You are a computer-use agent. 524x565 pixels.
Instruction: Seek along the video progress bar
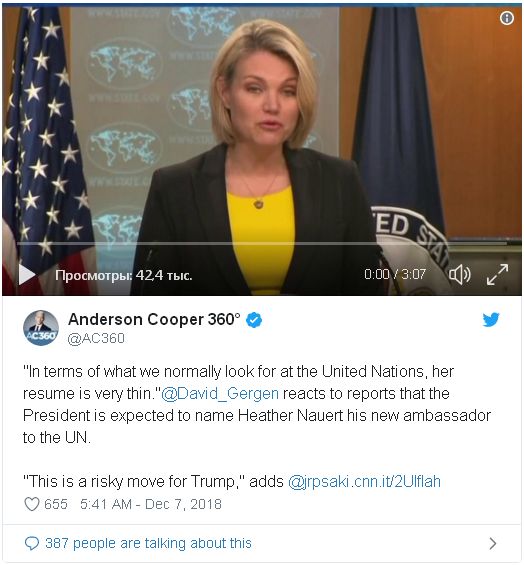click(x=262, y=244)
